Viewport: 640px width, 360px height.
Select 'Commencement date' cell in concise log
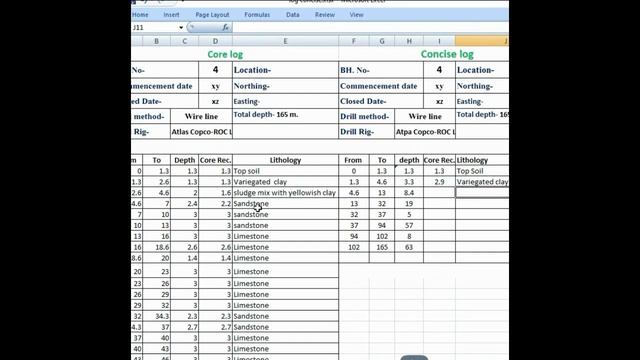point(381,86)
